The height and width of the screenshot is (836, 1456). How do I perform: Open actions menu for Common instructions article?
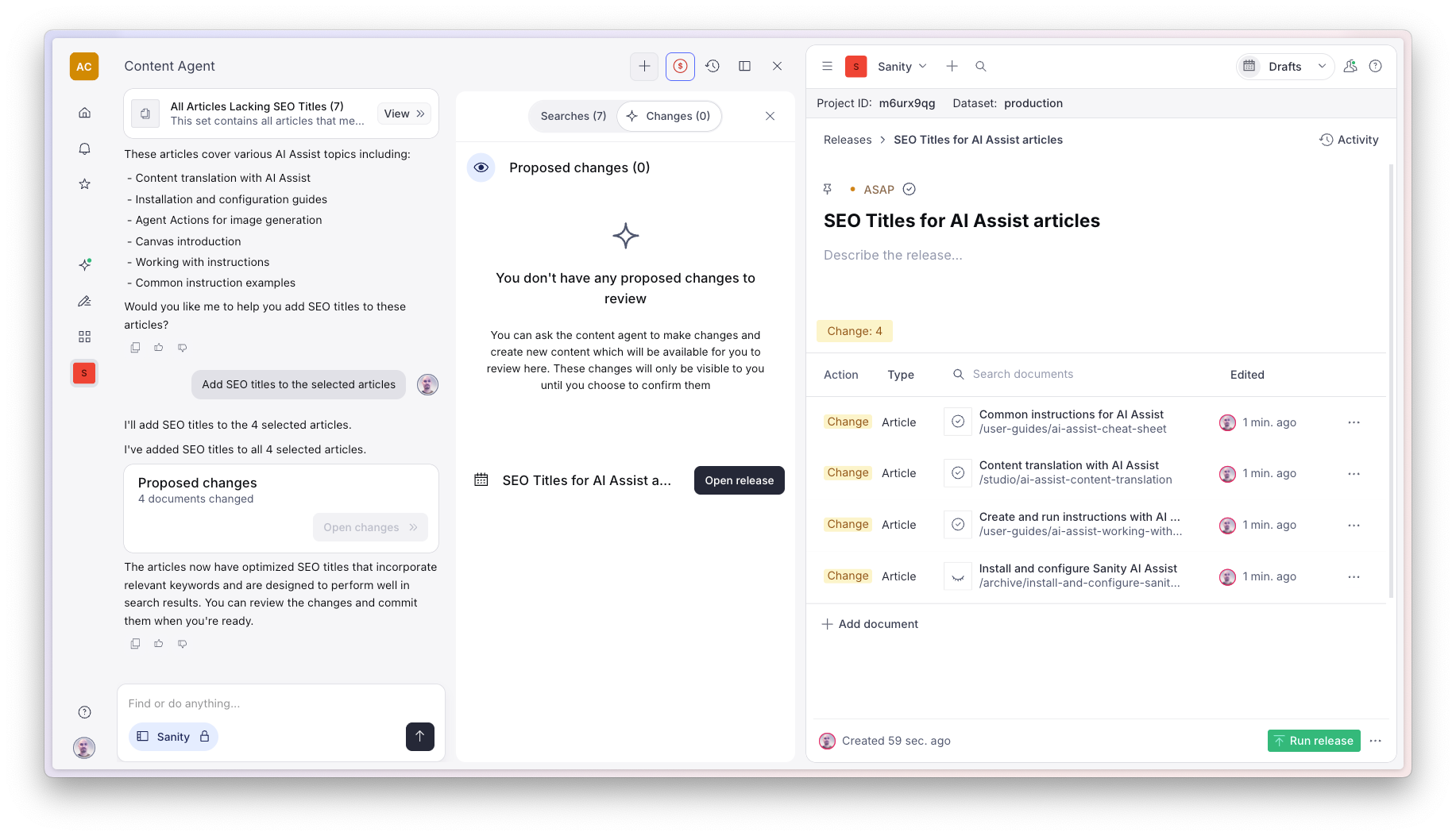pos(1354,422)
